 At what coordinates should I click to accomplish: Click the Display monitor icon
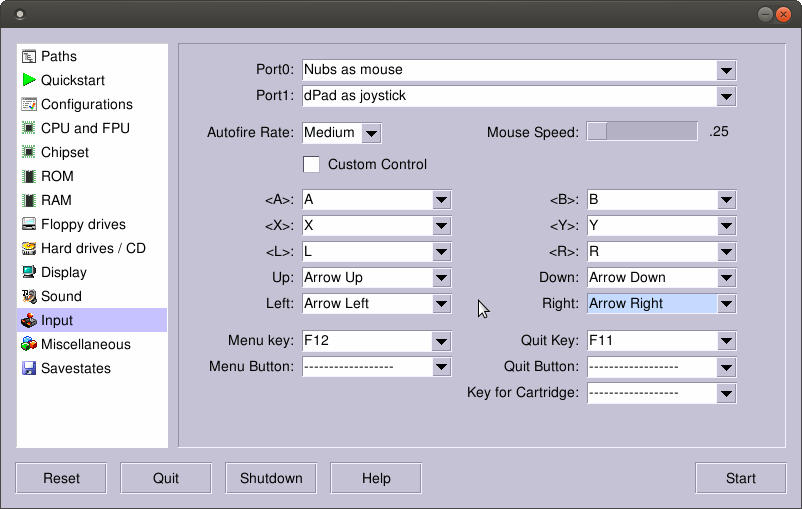[x=30, y=273]
